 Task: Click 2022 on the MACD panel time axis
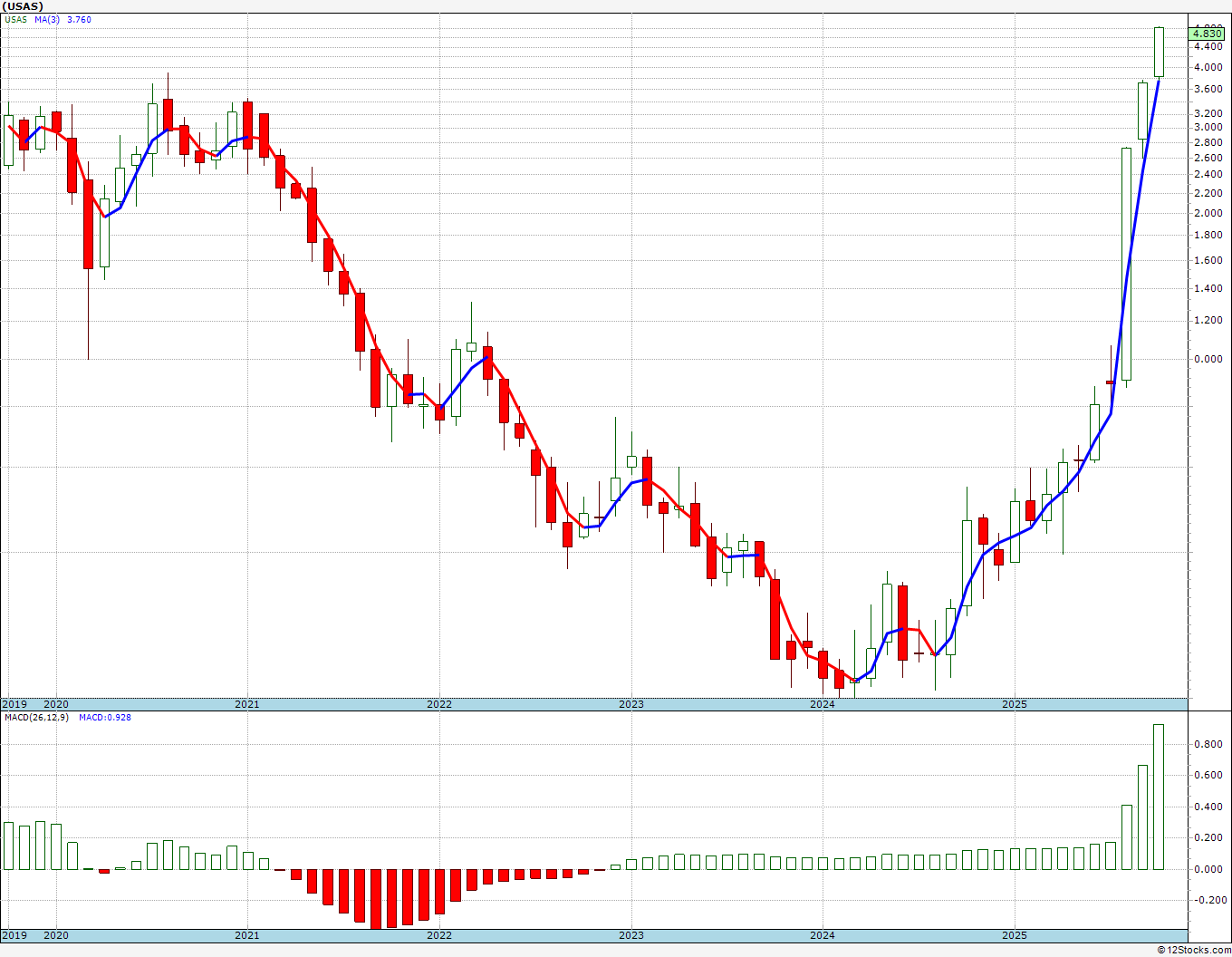[x=439, y=935]
